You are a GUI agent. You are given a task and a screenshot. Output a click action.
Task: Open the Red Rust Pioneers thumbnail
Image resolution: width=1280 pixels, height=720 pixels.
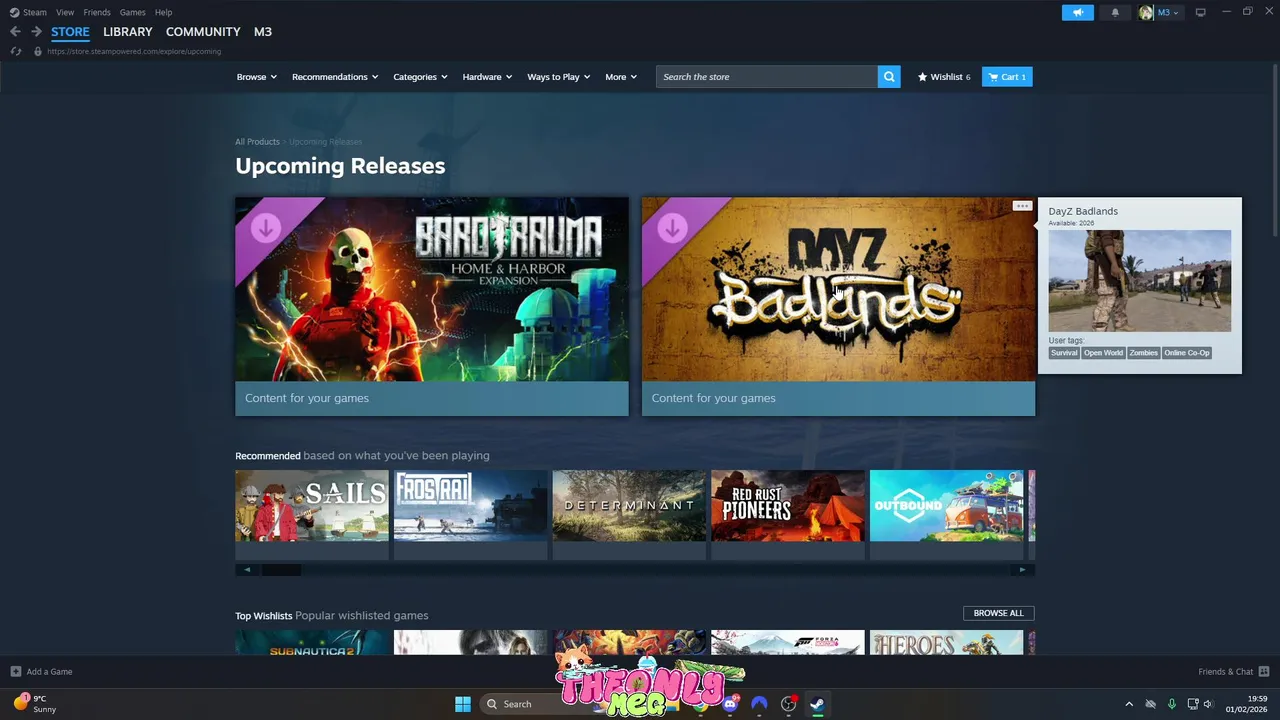tap(788, 506)
